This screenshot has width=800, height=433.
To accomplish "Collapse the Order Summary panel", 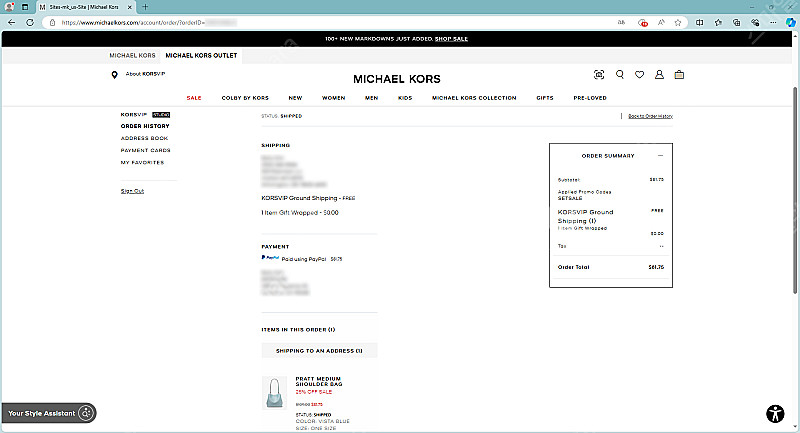I will [x=660, y=156].
